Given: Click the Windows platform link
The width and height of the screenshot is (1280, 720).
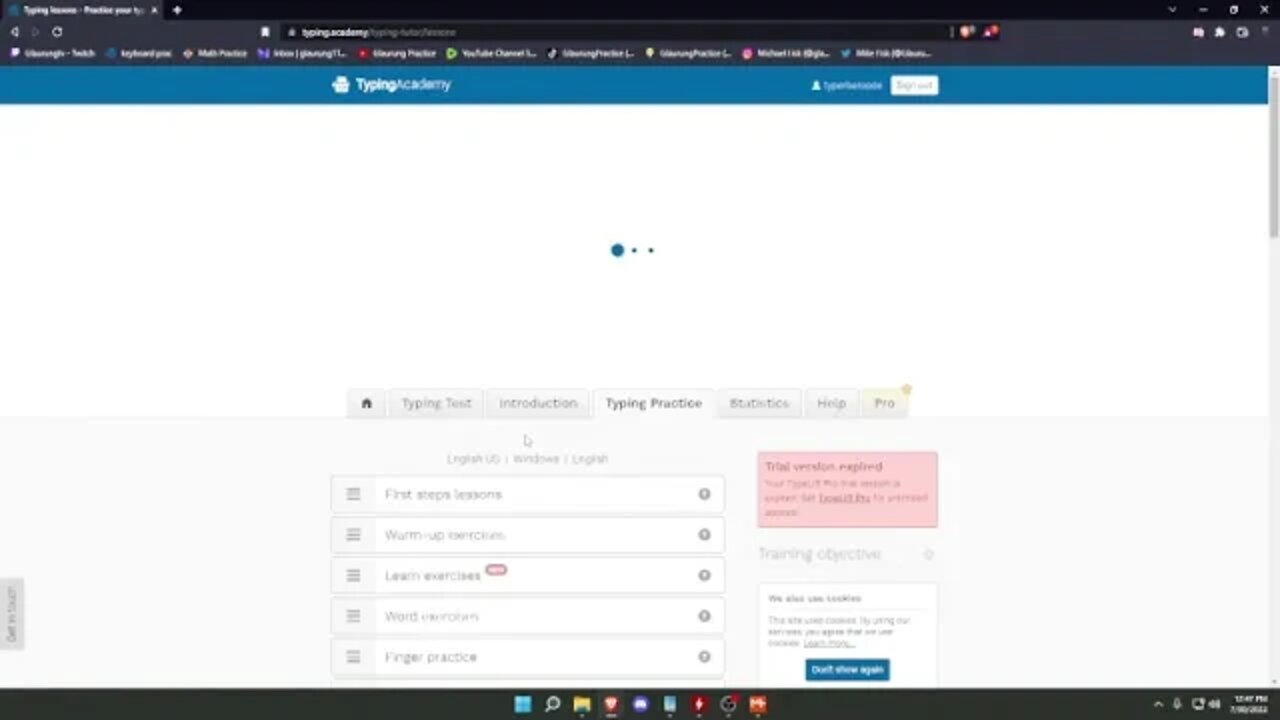Looking at the screenshot, I should click(536, 458).
